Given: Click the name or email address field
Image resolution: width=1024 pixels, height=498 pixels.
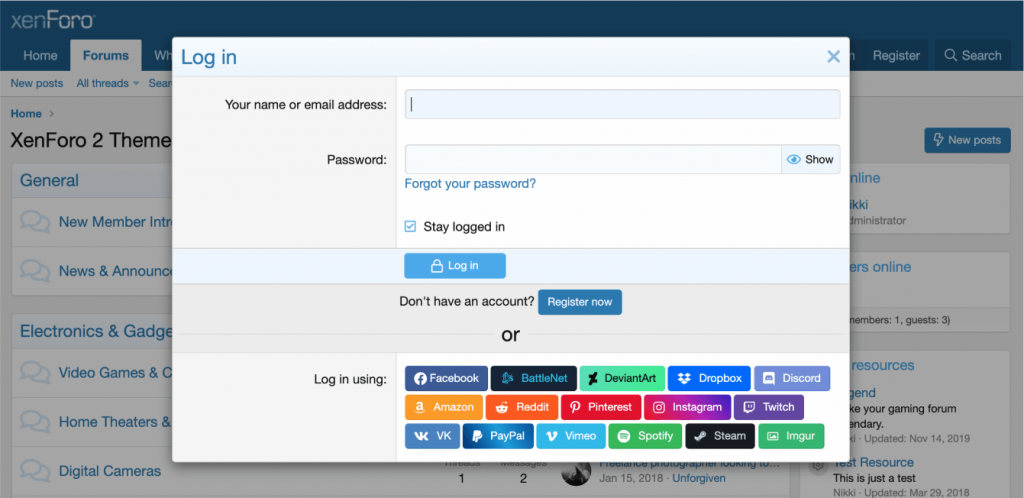Looking at the screenshot, I should (622, 104).
